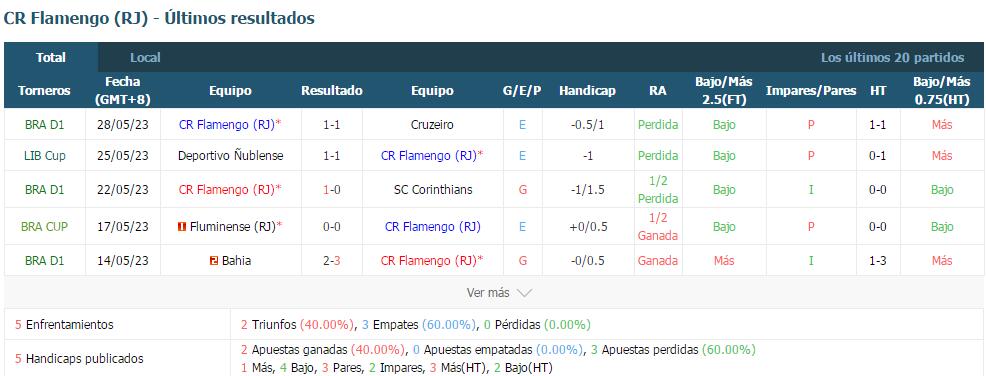Click the Handicap column header
The height and width of the screenshot is (376, 986).
click(587, 91)
